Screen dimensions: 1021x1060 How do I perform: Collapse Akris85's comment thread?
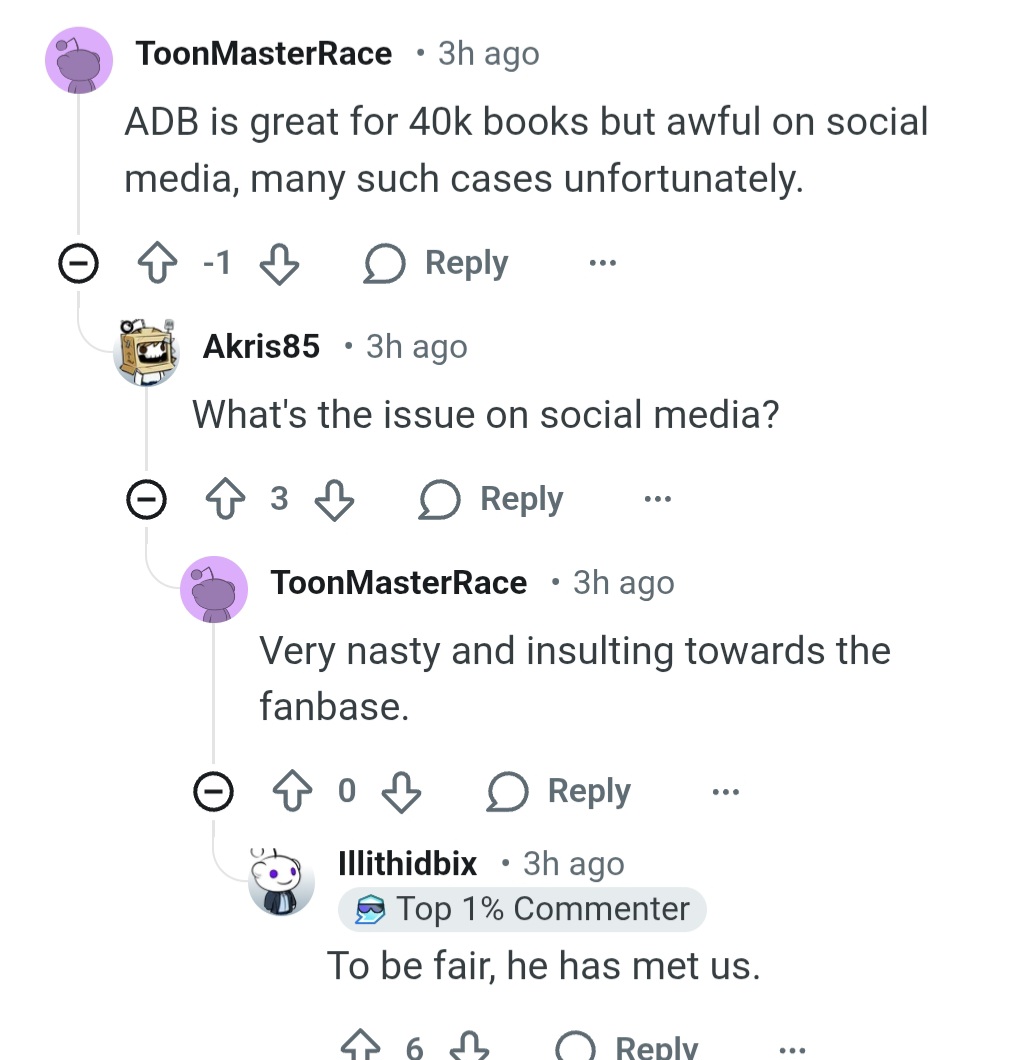coord(146,499)
